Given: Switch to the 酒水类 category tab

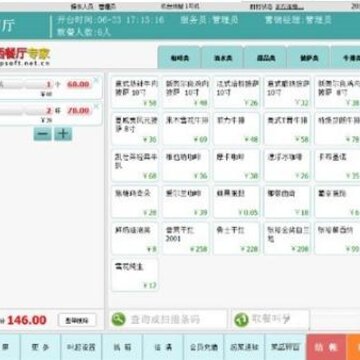Looking at the screenshot, I should (222, 58).
